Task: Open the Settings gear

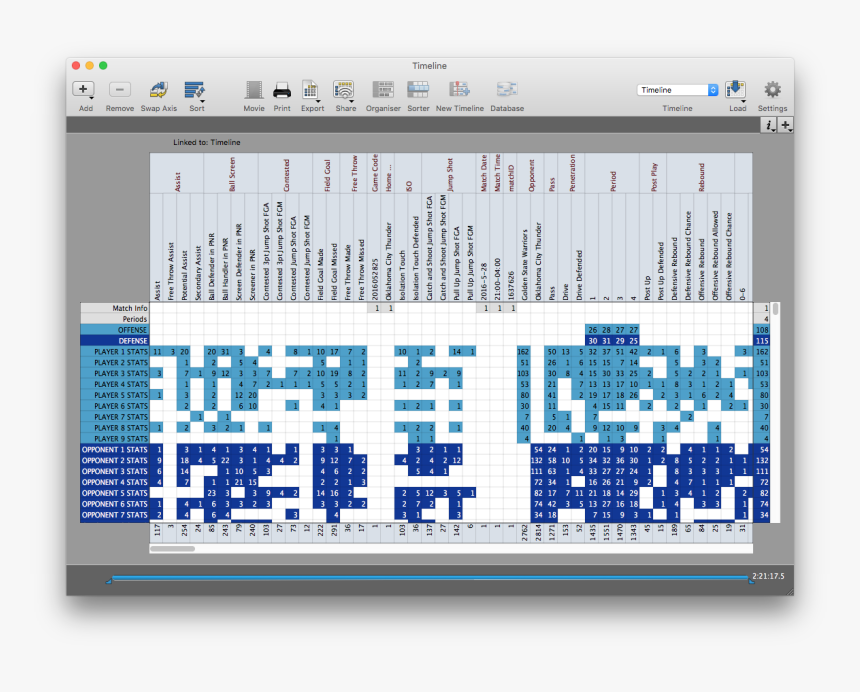Action: (x=772, y=90)
